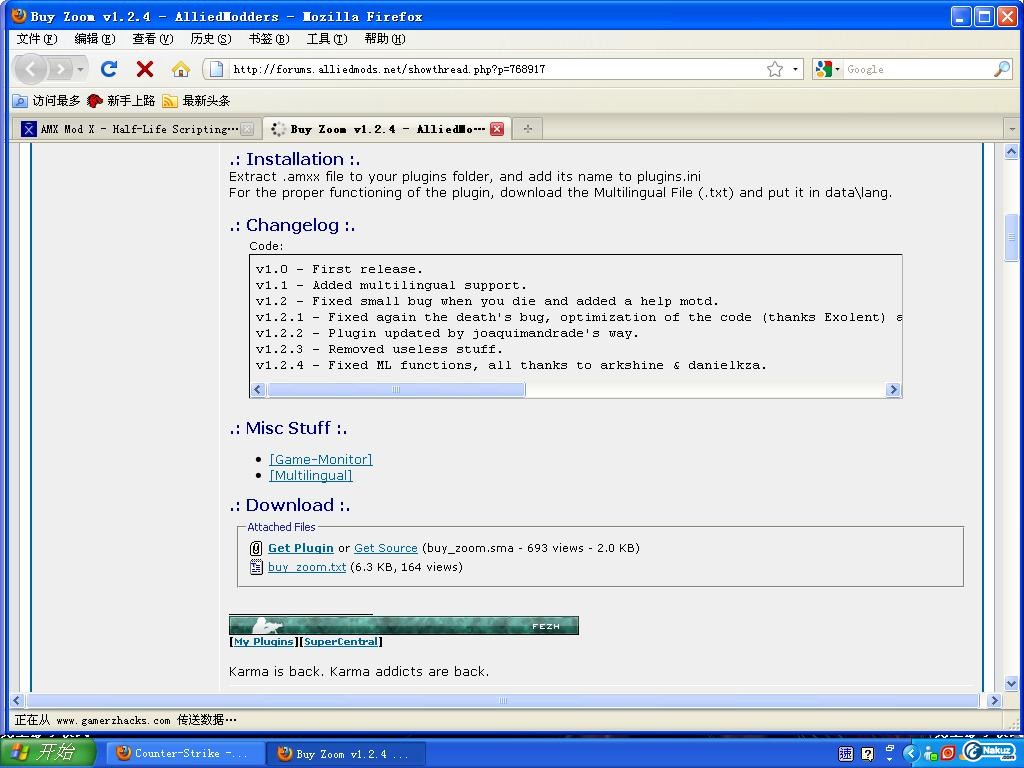Follow the [Game-Monitor] link

click(x=320, y=460)
